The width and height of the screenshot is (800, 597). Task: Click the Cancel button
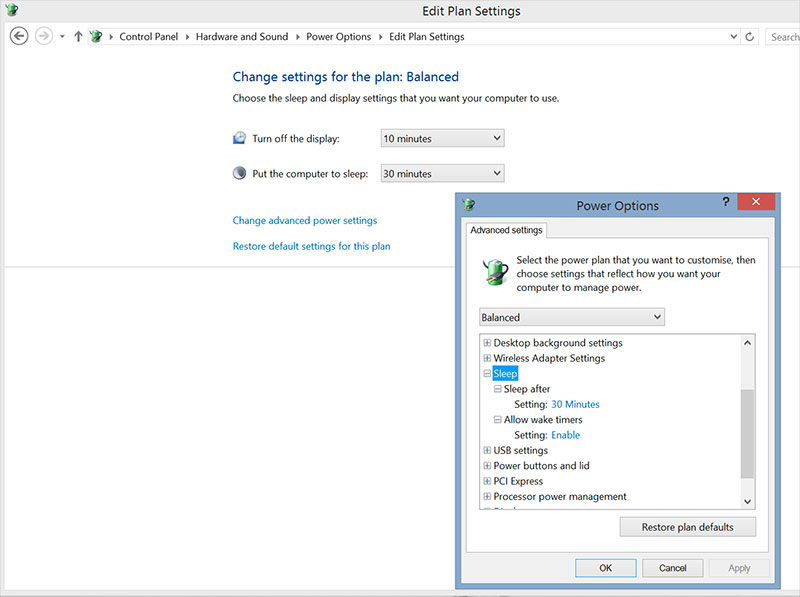[672, 568]
